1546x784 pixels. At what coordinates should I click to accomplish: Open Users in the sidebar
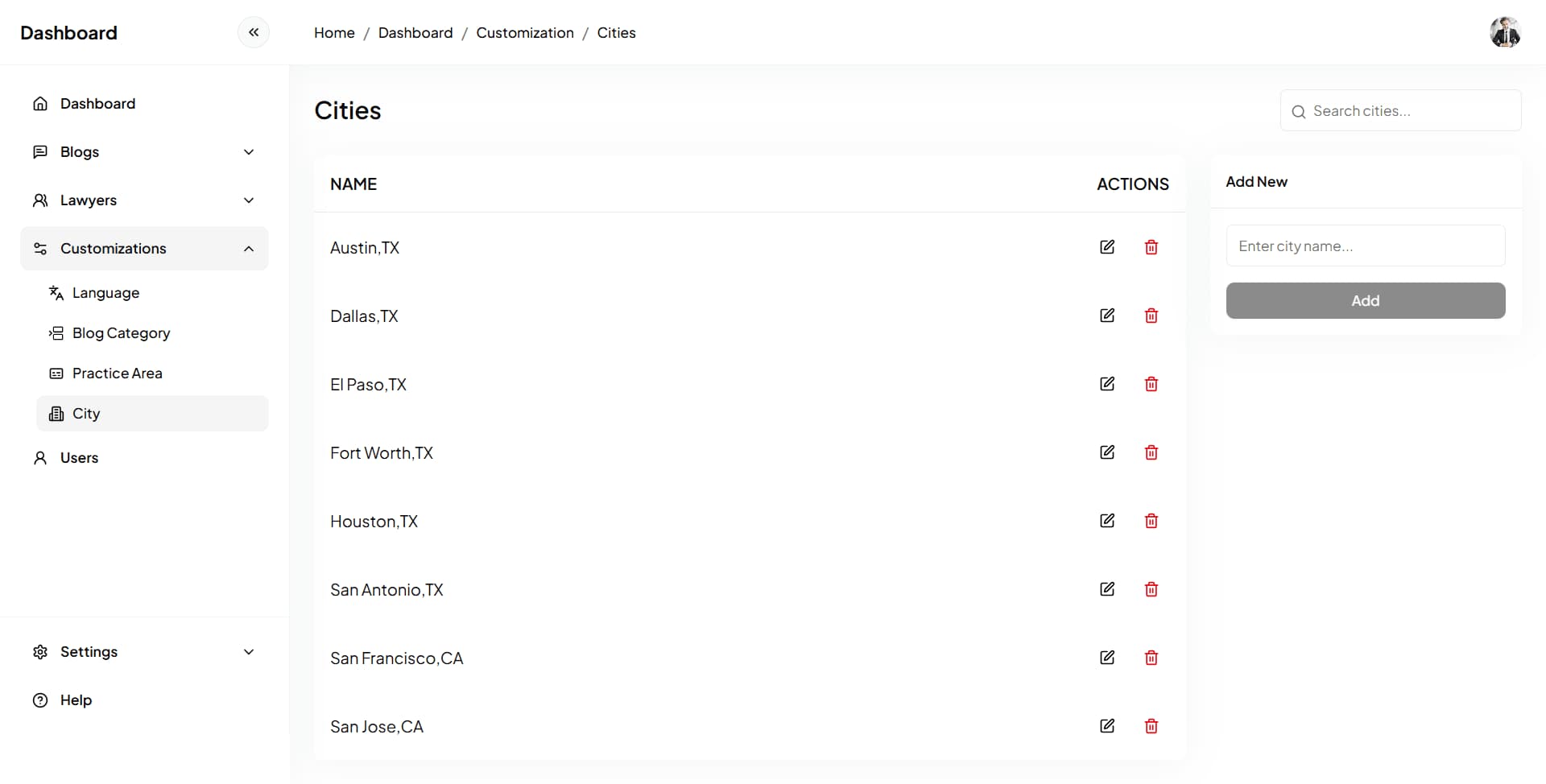[x=144, y=458]
